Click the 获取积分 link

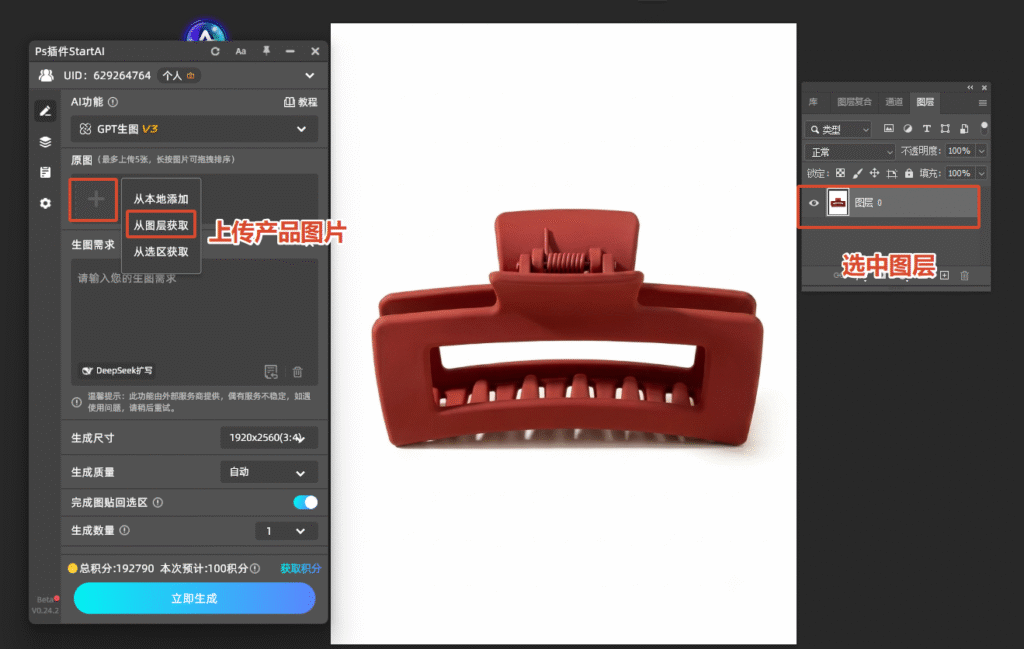(x=300, y=569)
